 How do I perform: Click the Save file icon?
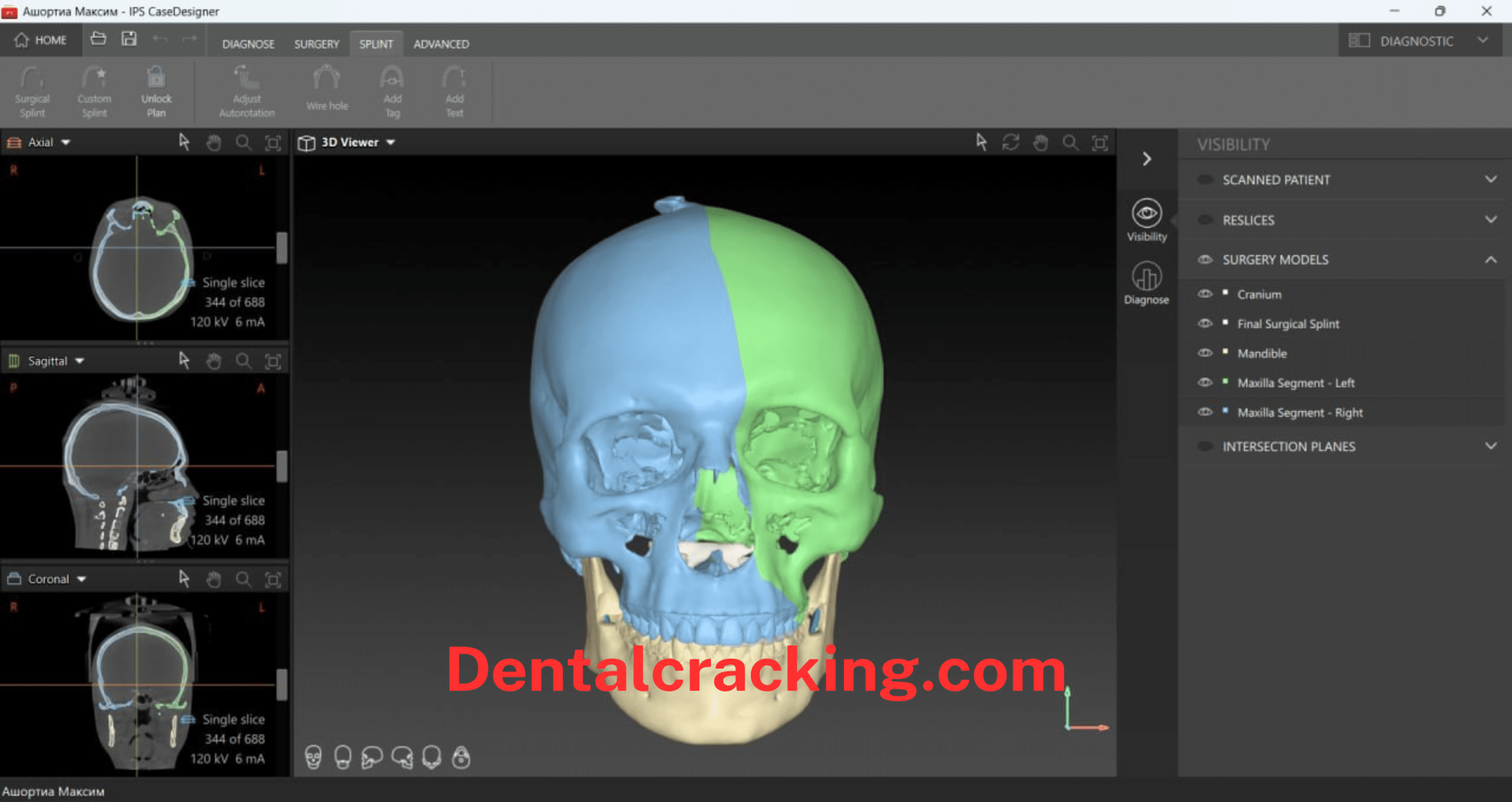tap(129, 39)
